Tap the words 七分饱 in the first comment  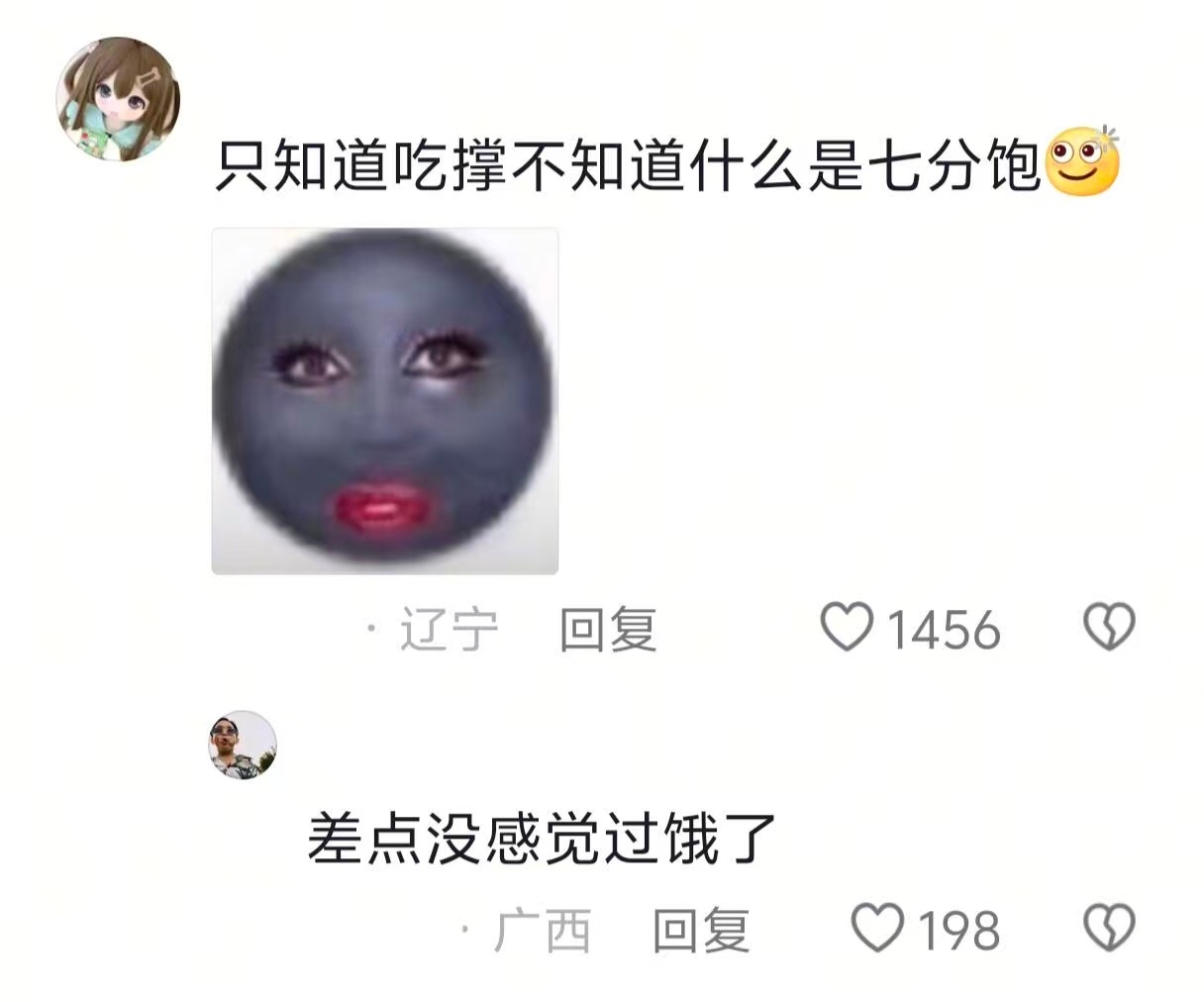pos(955,165)
